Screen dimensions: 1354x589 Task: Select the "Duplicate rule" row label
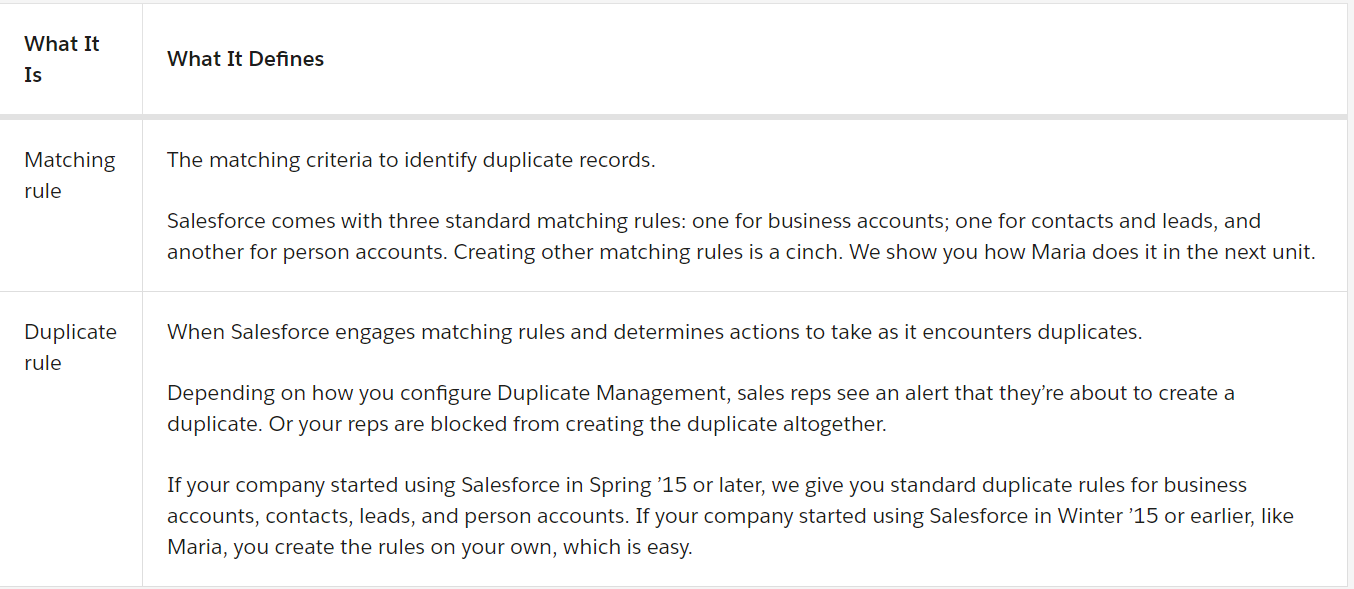(70, 347)
